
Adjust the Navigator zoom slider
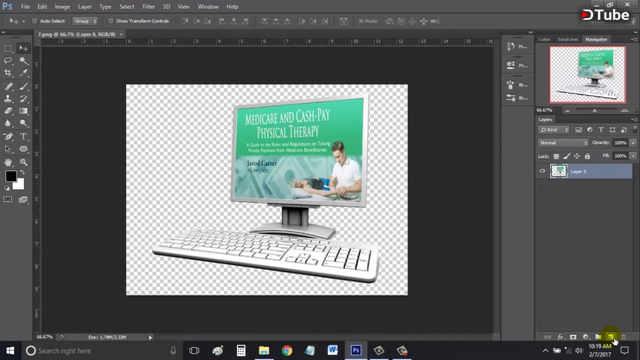pos(595,110)
